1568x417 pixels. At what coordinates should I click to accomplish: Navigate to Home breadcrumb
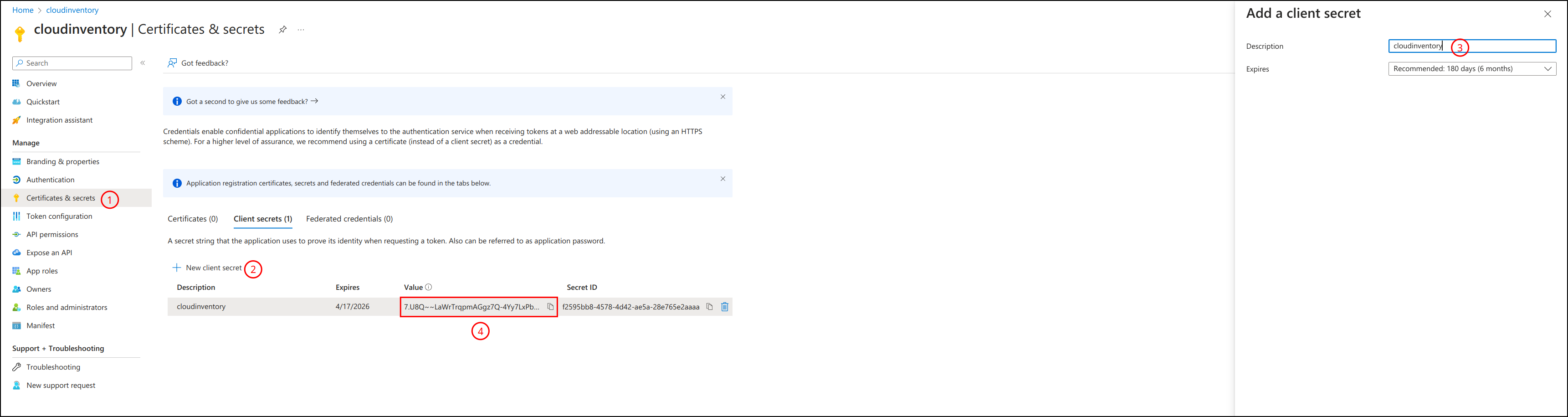point(22,10)
